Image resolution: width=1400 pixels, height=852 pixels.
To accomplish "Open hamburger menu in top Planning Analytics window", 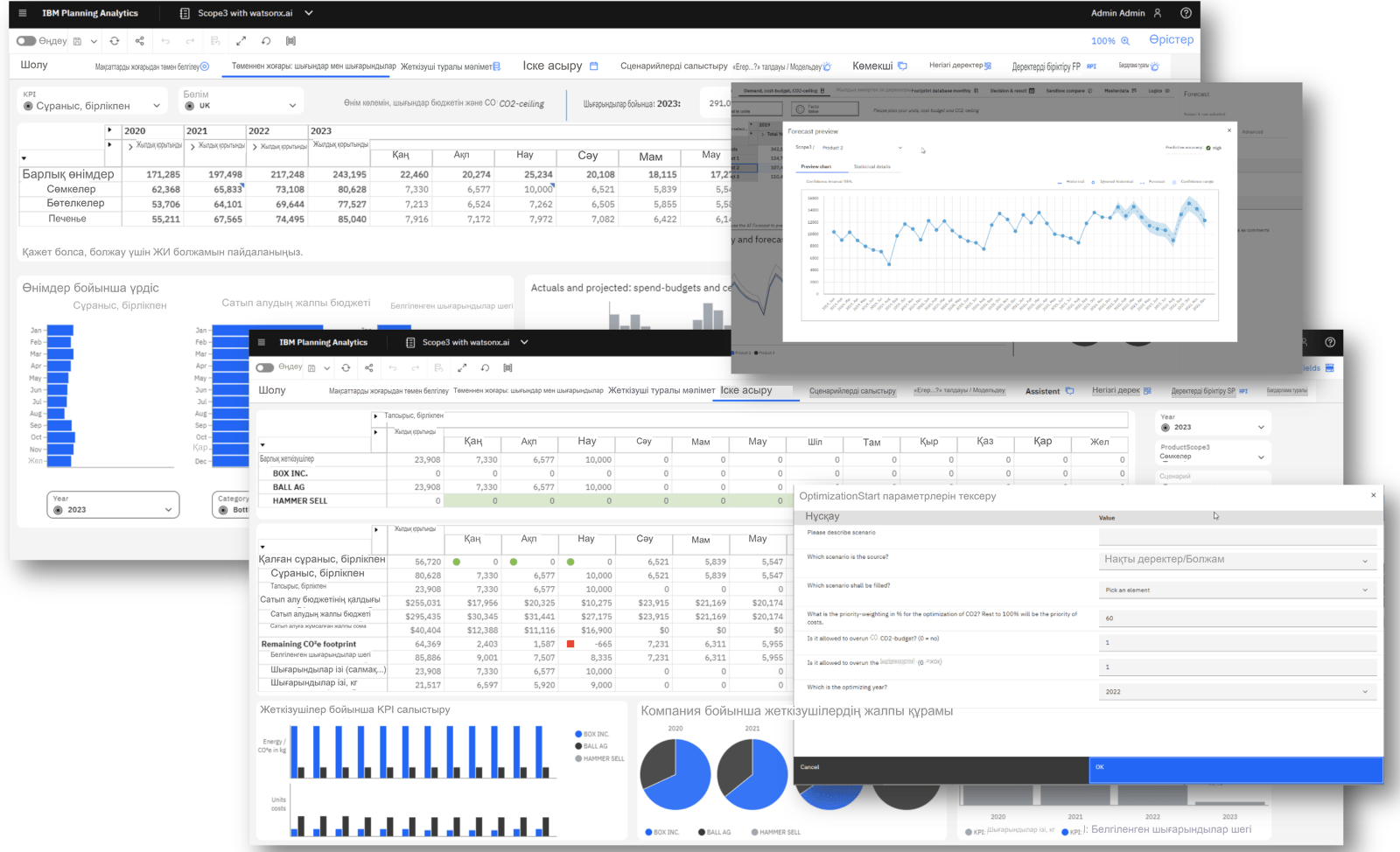I will (x=22, y=13).
